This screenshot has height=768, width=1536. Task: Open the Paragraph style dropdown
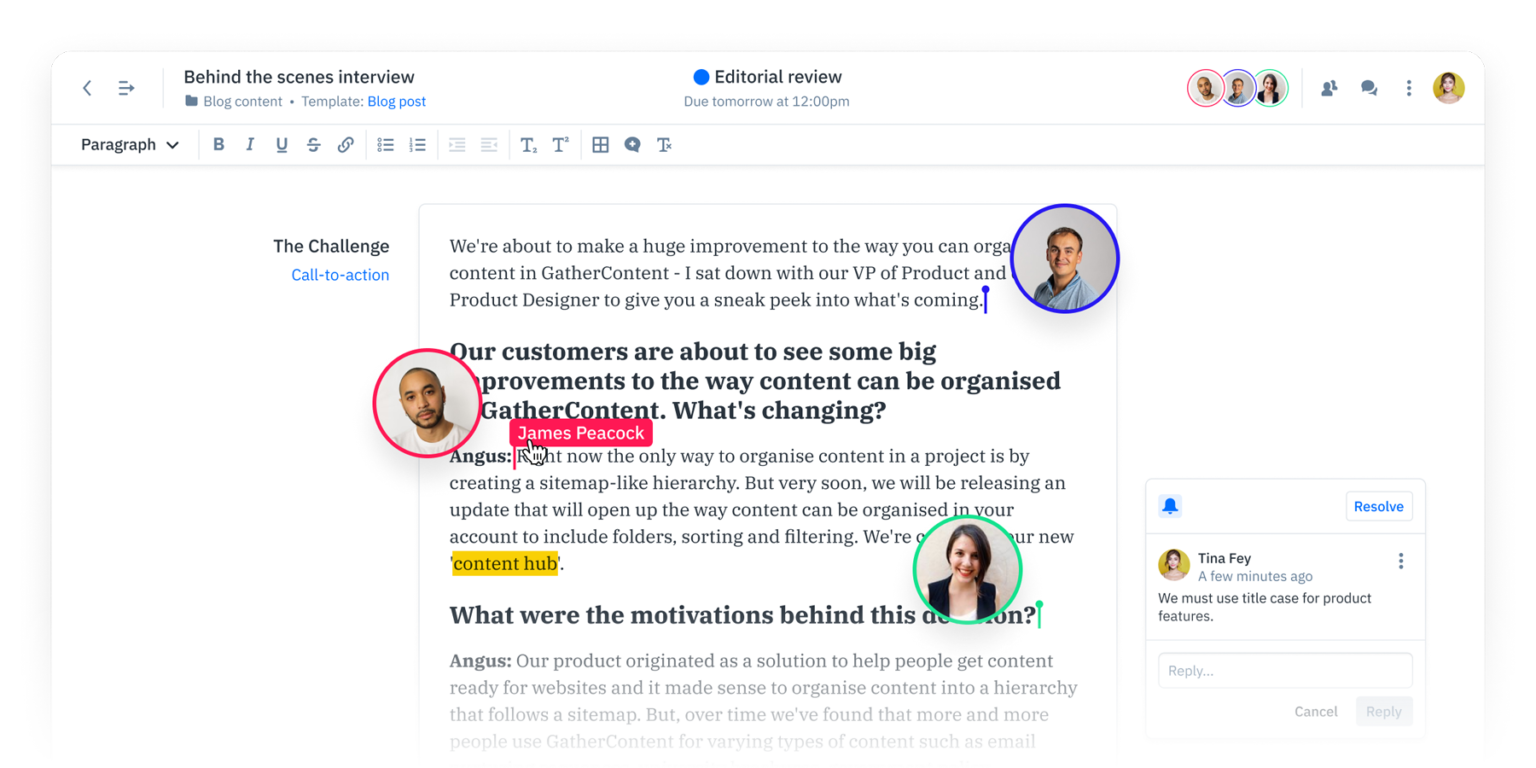[x=128, y=145]
